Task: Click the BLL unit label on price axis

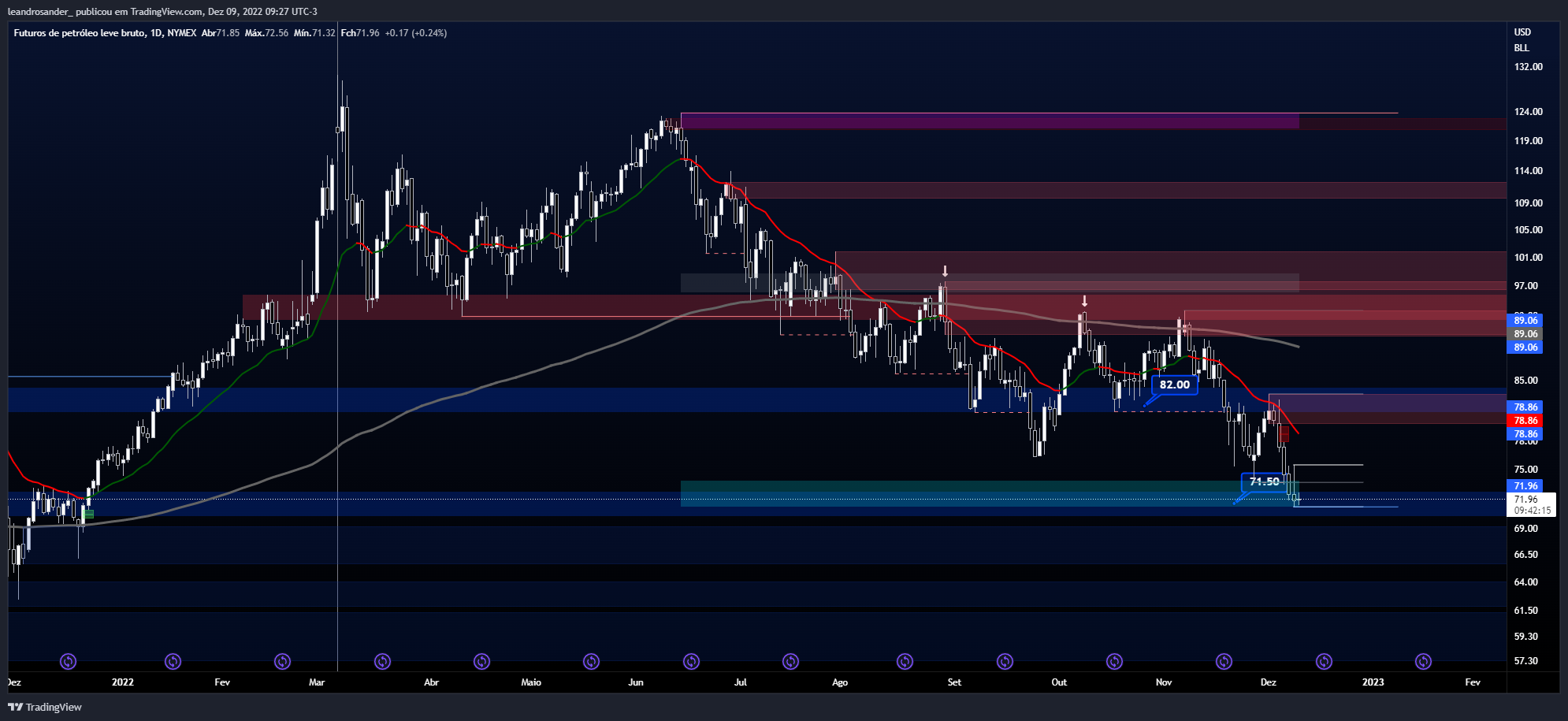Action: (1522, 48)
